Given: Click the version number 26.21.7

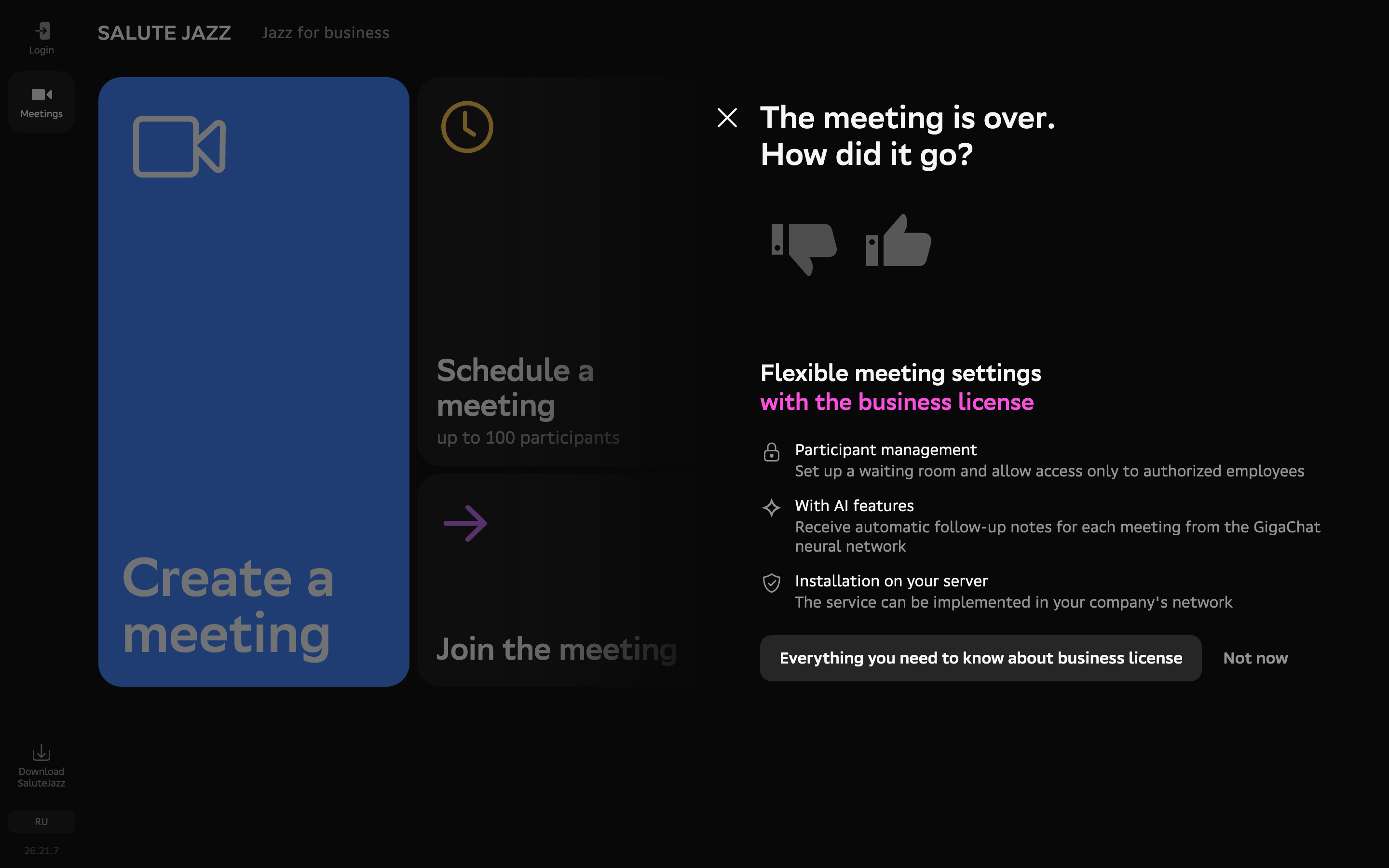Looking at the screenshot, I should coord(41,850).
